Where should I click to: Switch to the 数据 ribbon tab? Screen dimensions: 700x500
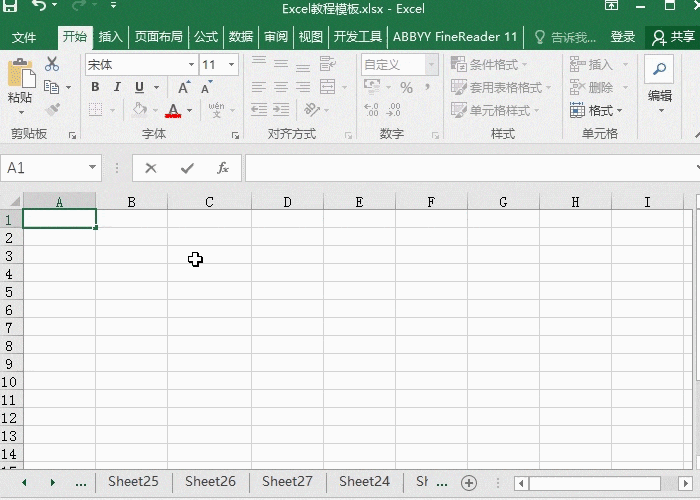241,37
